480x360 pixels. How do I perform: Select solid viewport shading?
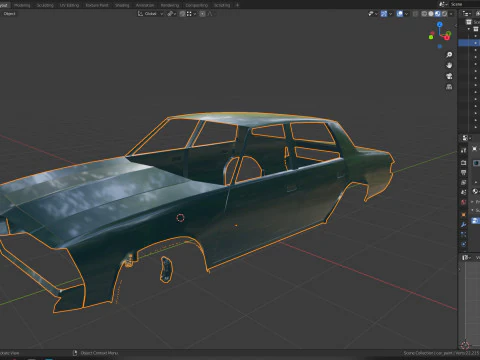tap(431, 14)
